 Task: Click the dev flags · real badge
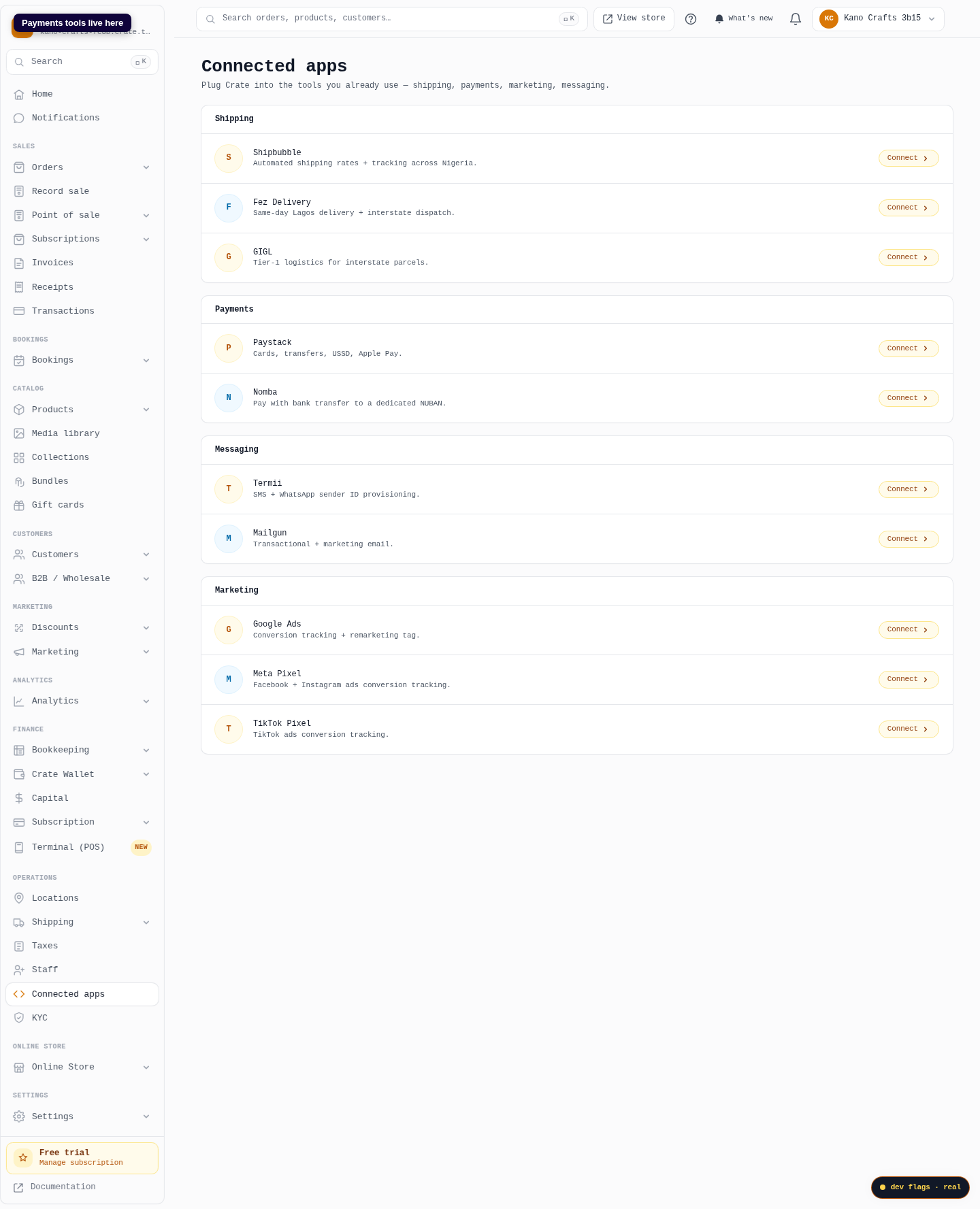[920, 1187]
